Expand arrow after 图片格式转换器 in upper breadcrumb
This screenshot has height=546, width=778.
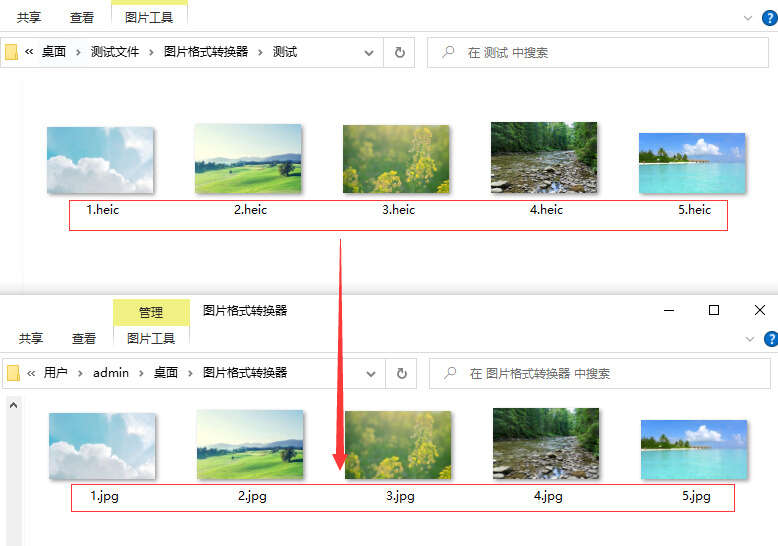pyautogui.click(x=260, y=52)
